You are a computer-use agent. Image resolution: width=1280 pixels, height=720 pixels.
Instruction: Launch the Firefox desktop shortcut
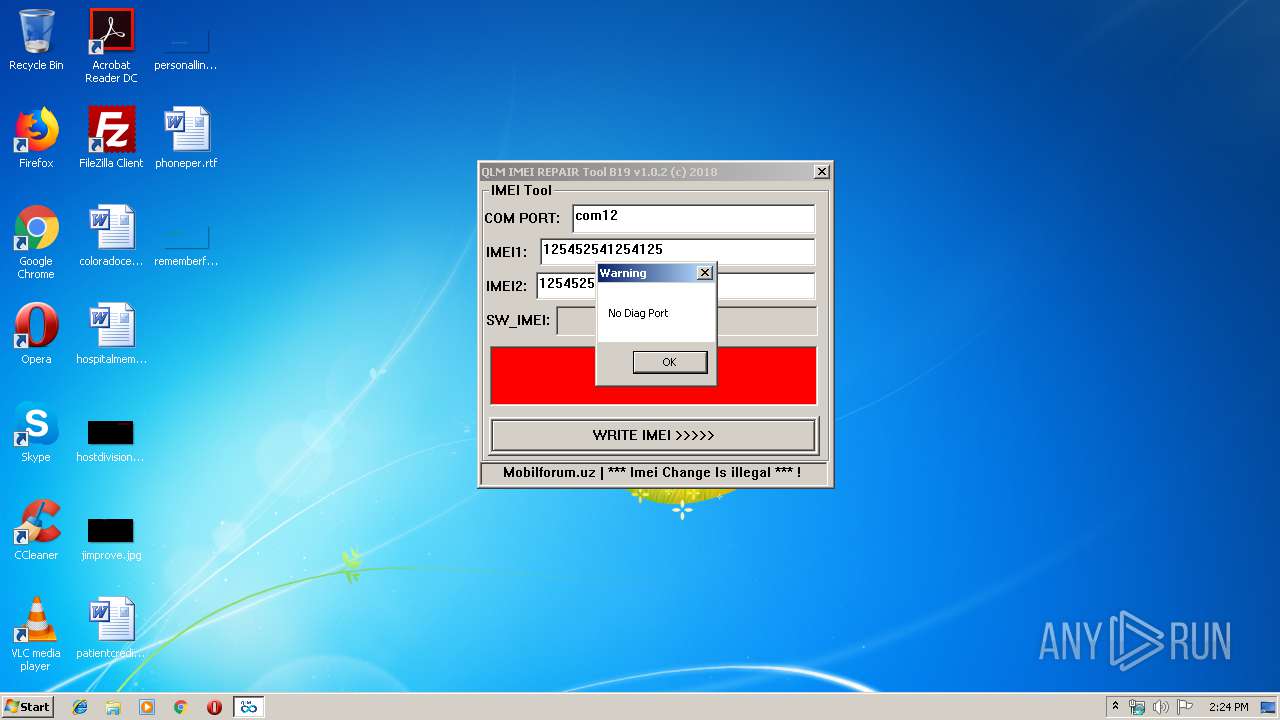36,139
